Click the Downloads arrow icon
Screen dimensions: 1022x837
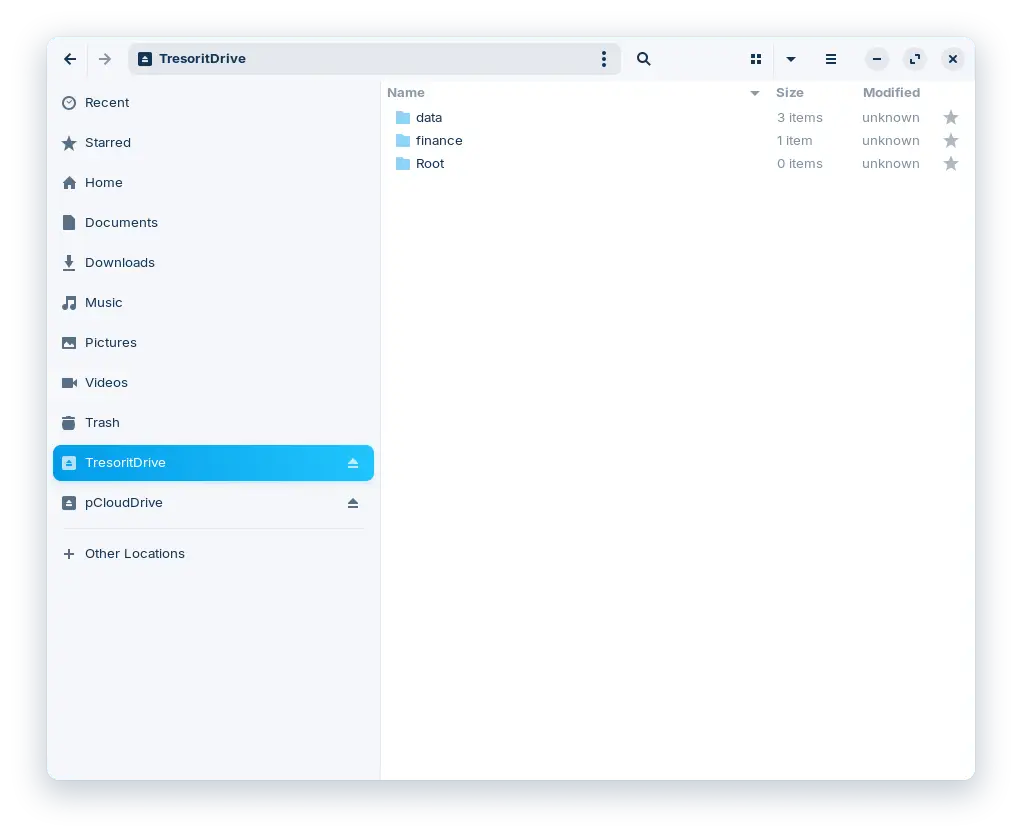[69, 263]
